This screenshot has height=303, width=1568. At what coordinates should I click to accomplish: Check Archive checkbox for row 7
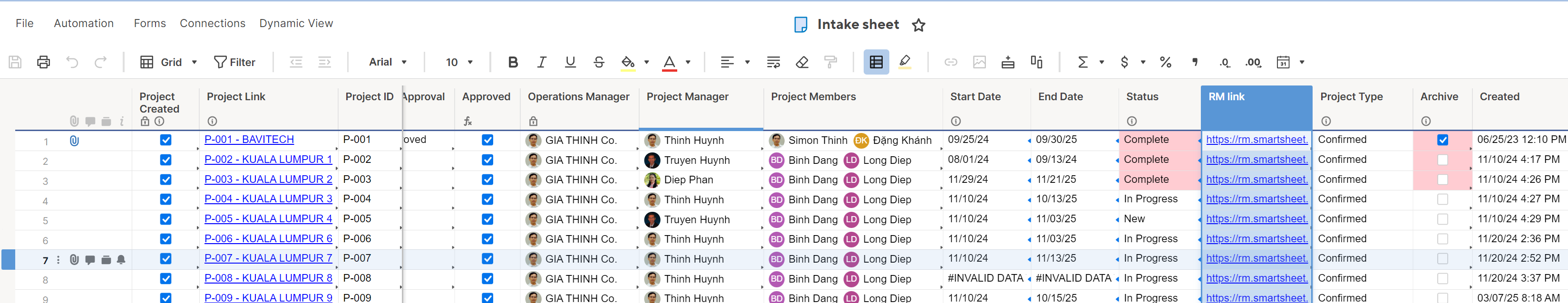pos(1442,258)
